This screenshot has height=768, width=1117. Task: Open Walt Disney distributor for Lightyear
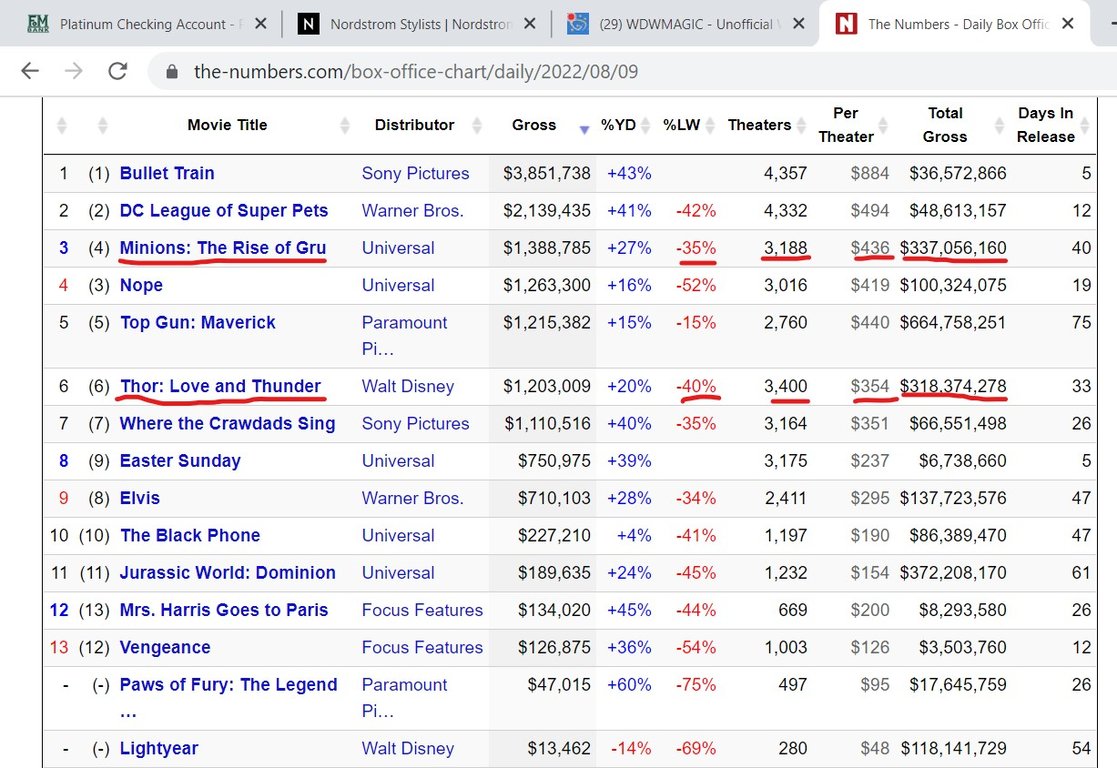407,749
